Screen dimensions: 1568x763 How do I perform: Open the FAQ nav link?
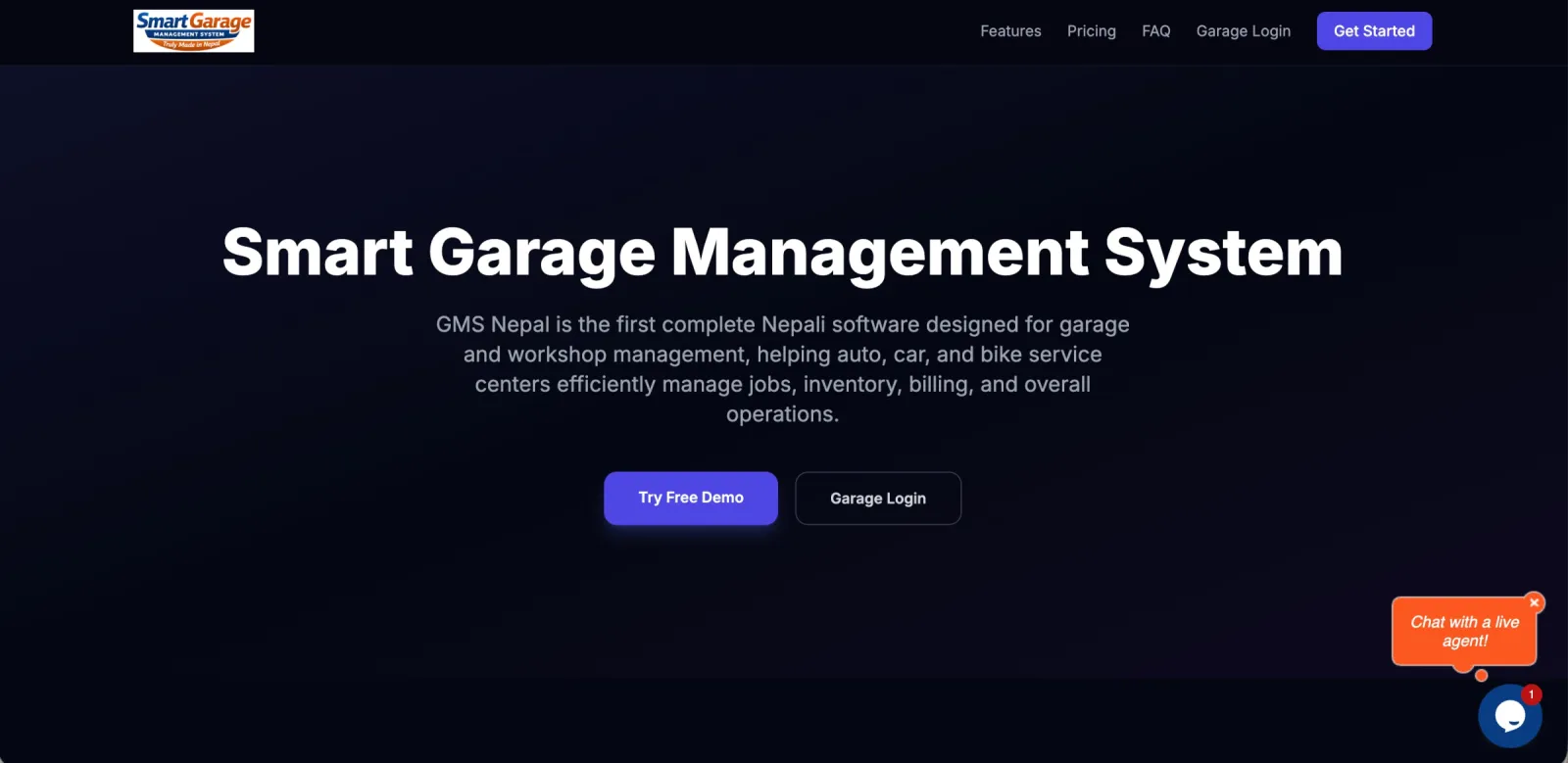coord(1156,31)
